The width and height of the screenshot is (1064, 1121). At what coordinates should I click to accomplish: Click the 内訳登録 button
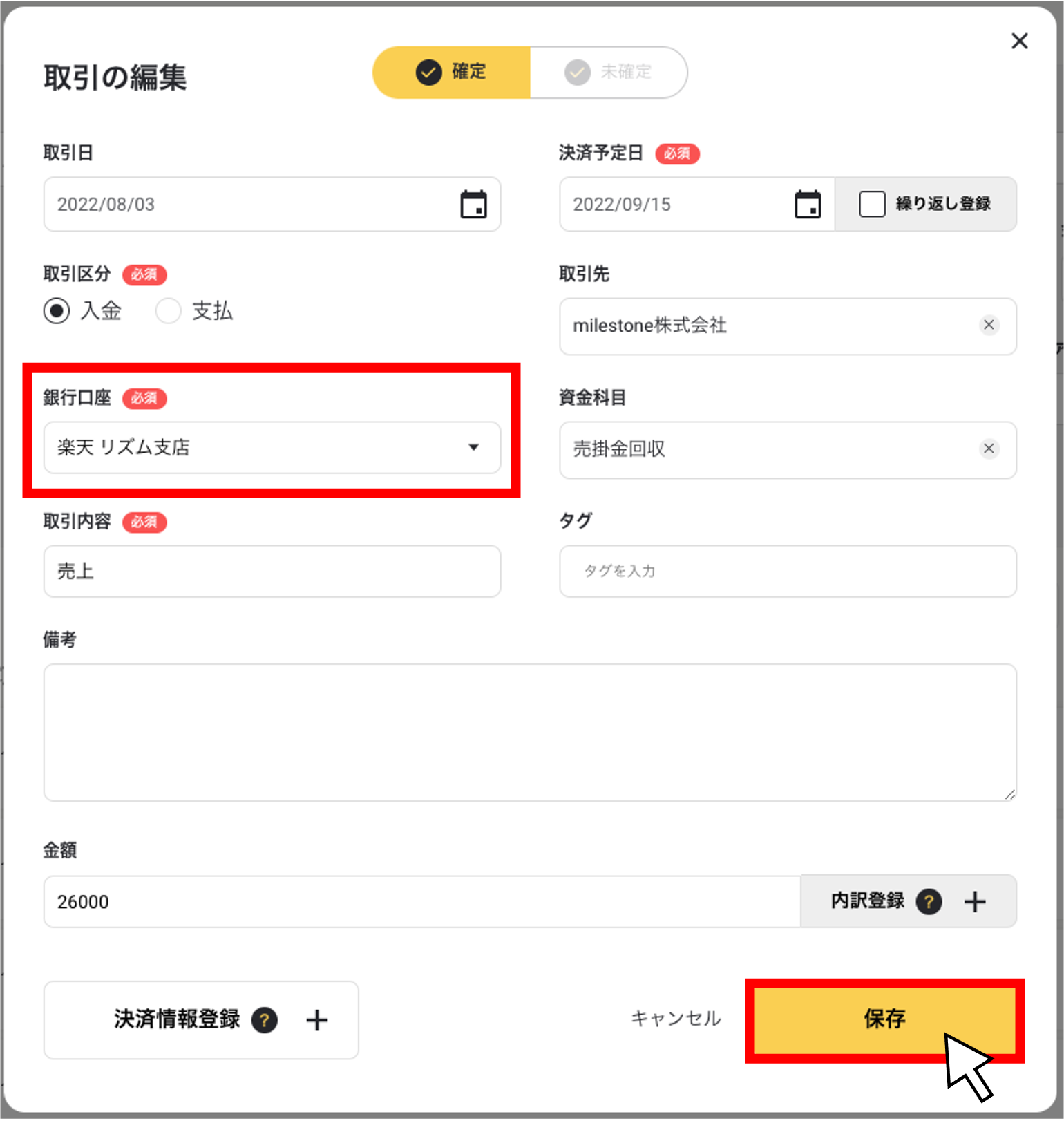[x=909, y=901]
